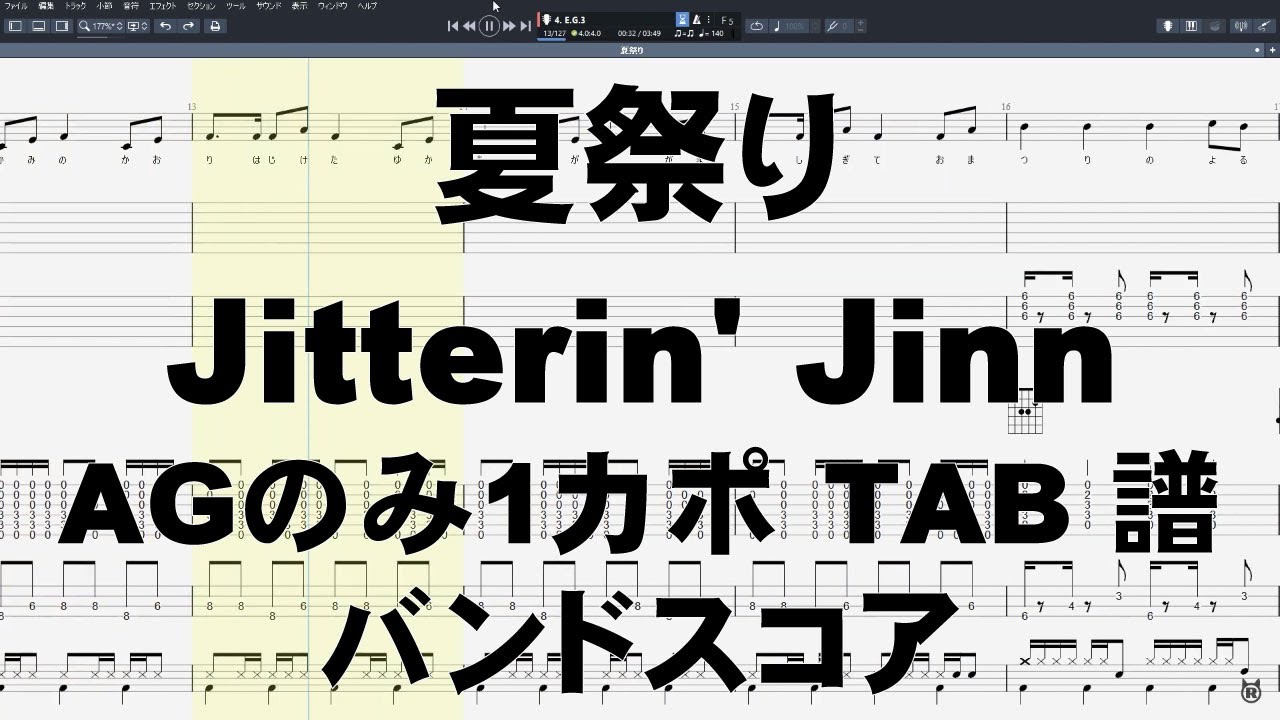The image size is (1280, 720).
Task: Open the ファイル menu
Action: (x=17, y=6)
